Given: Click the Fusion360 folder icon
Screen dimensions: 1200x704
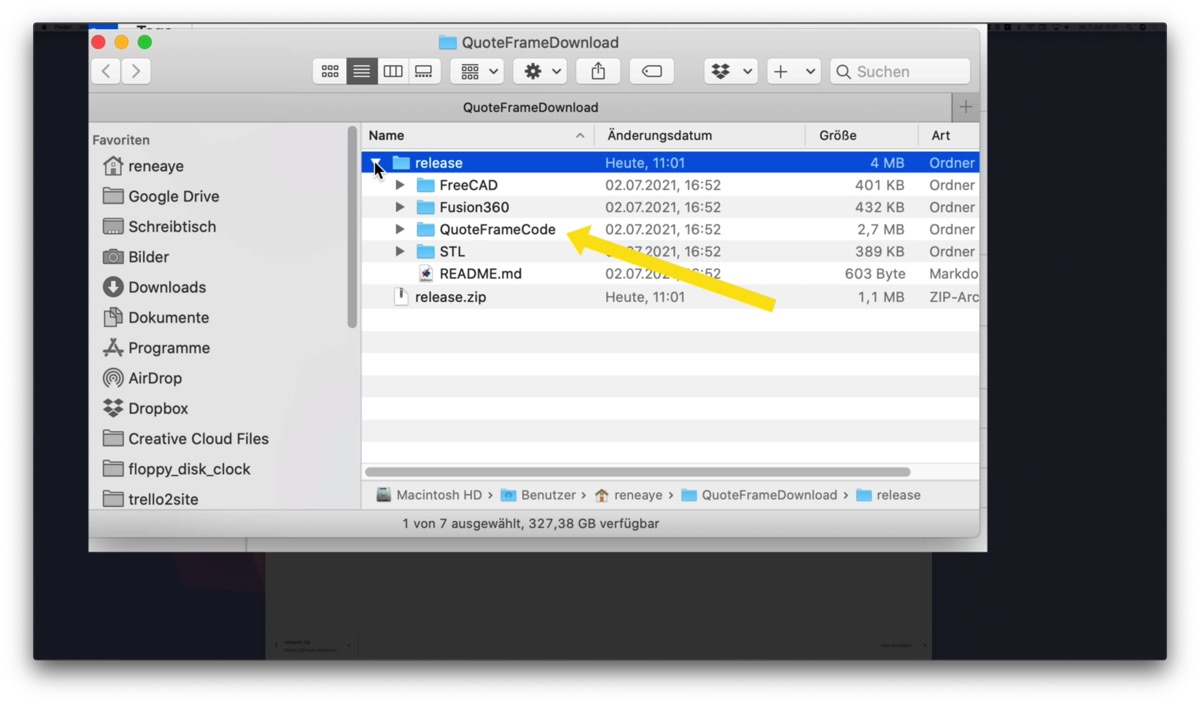Looking at the screenshot, I should [425, 207].
